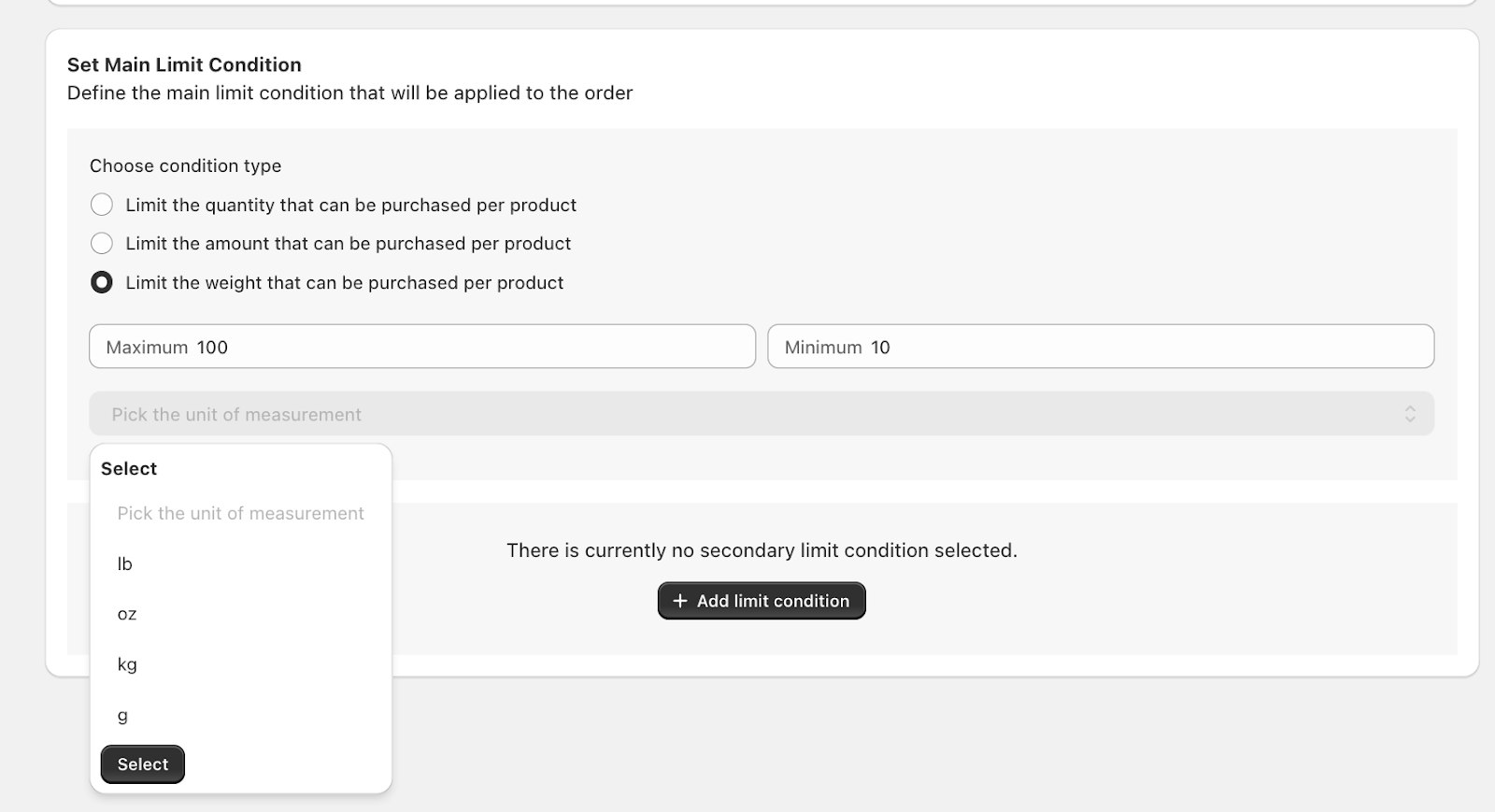Click the plus icon on Add limit condition

(680, 601)
